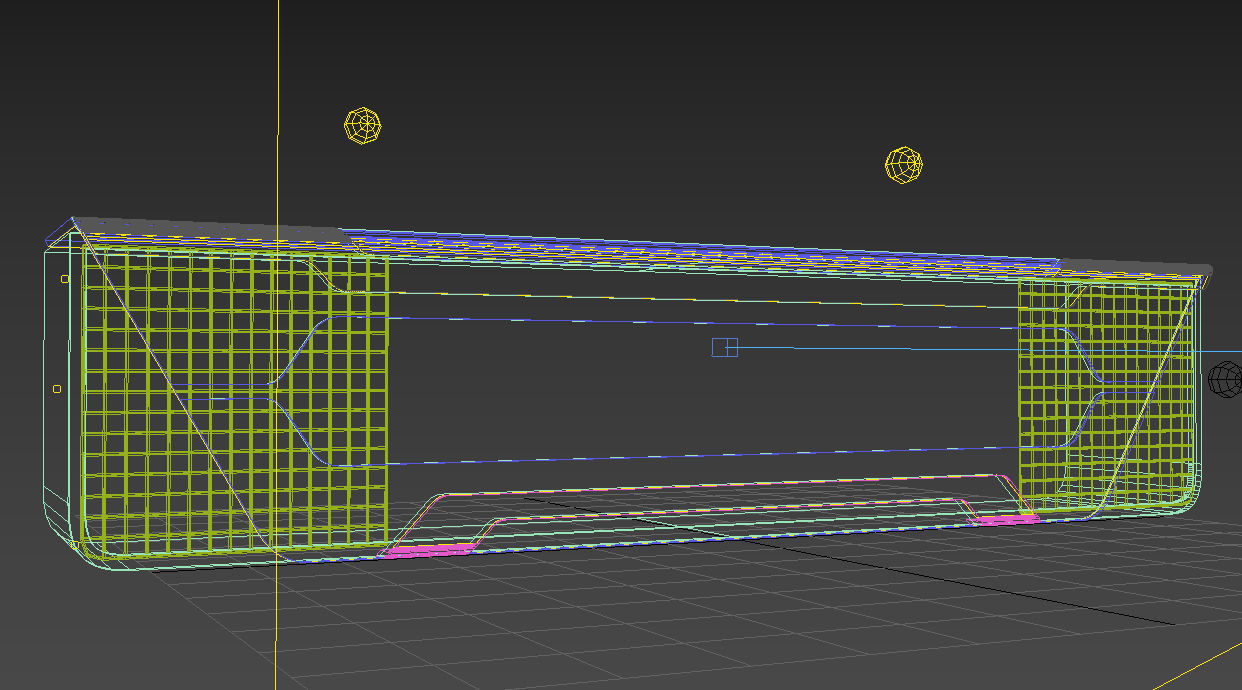1242x690 pixels.
Task: Select the right yellow sphere light gizmo
Action: 904,165
